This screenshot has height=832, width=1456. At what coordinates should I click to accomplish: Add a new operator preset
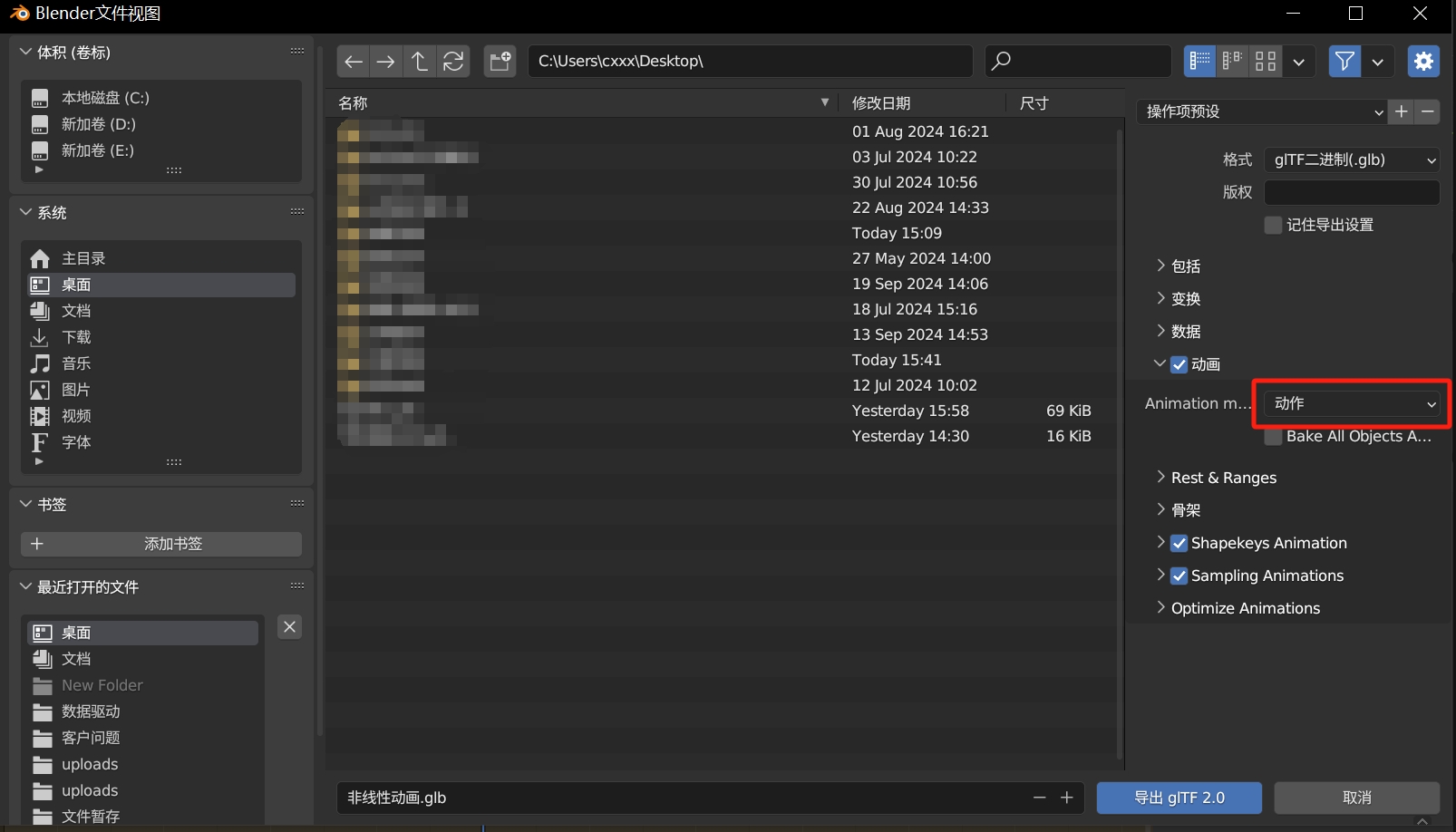click(1402, 111)
